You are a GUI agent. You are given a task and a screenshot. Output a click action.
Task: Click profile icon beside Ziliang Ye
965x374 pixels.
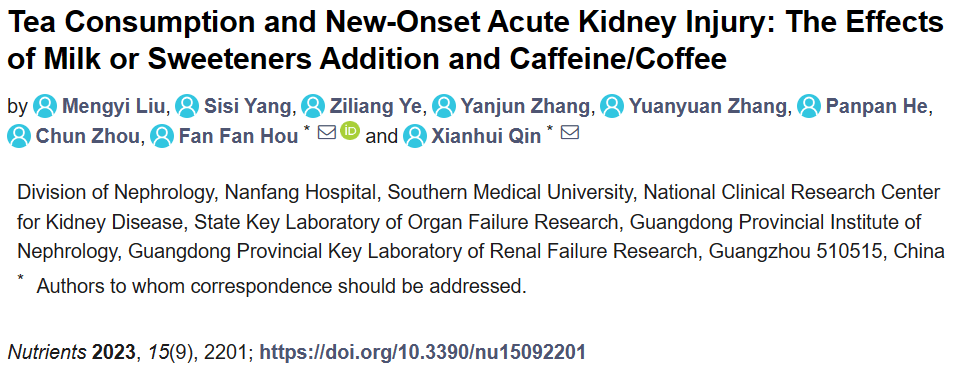pos(313,106)
